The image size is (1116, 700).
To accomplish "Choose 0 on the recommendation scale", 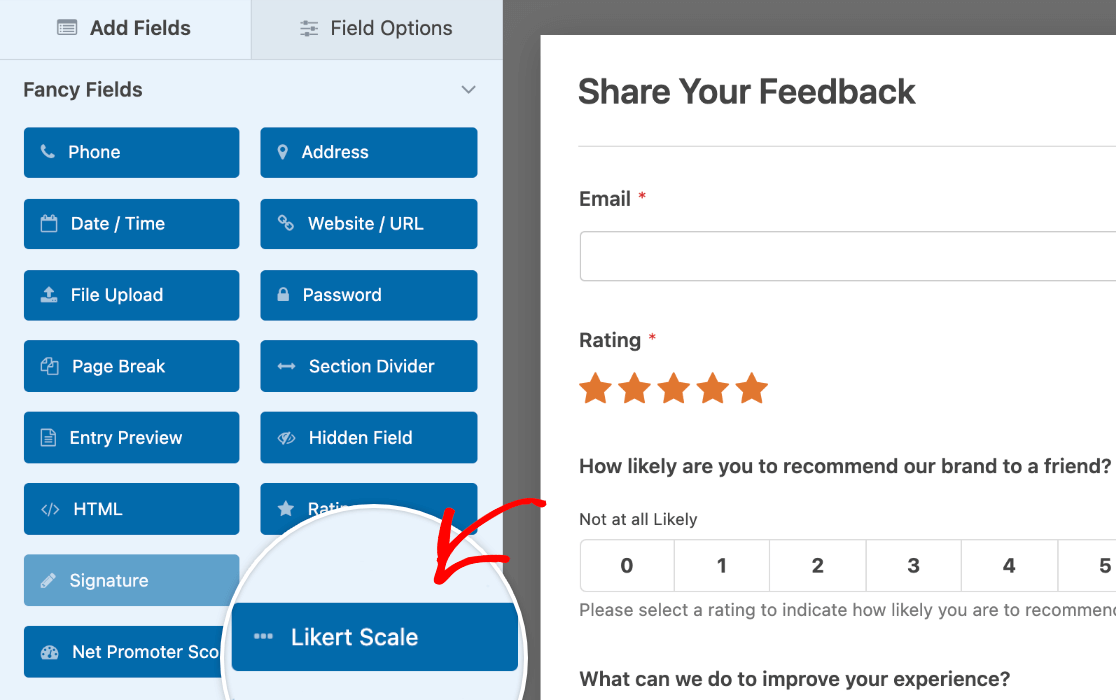I will [627, 566].
